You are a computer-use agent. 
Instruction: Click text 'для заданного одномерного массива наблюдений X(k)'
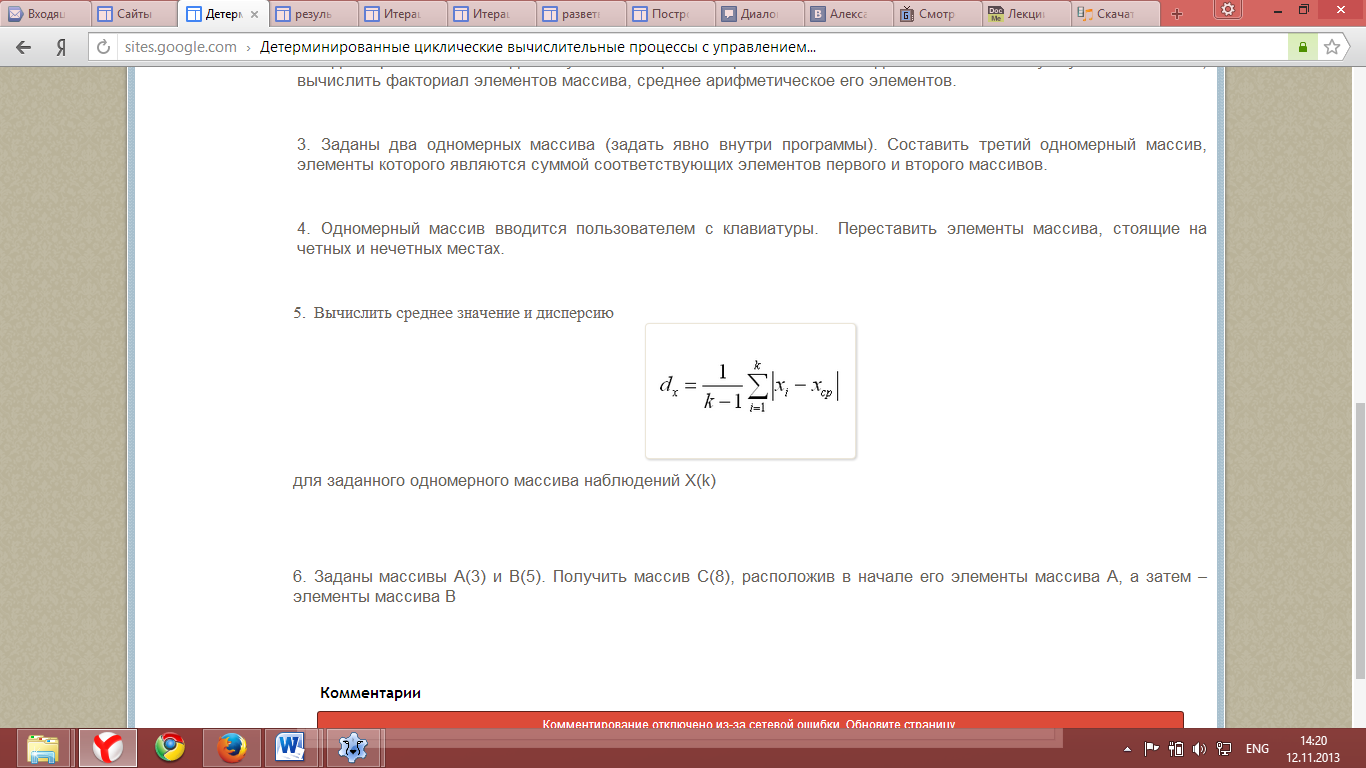(505, 480)
